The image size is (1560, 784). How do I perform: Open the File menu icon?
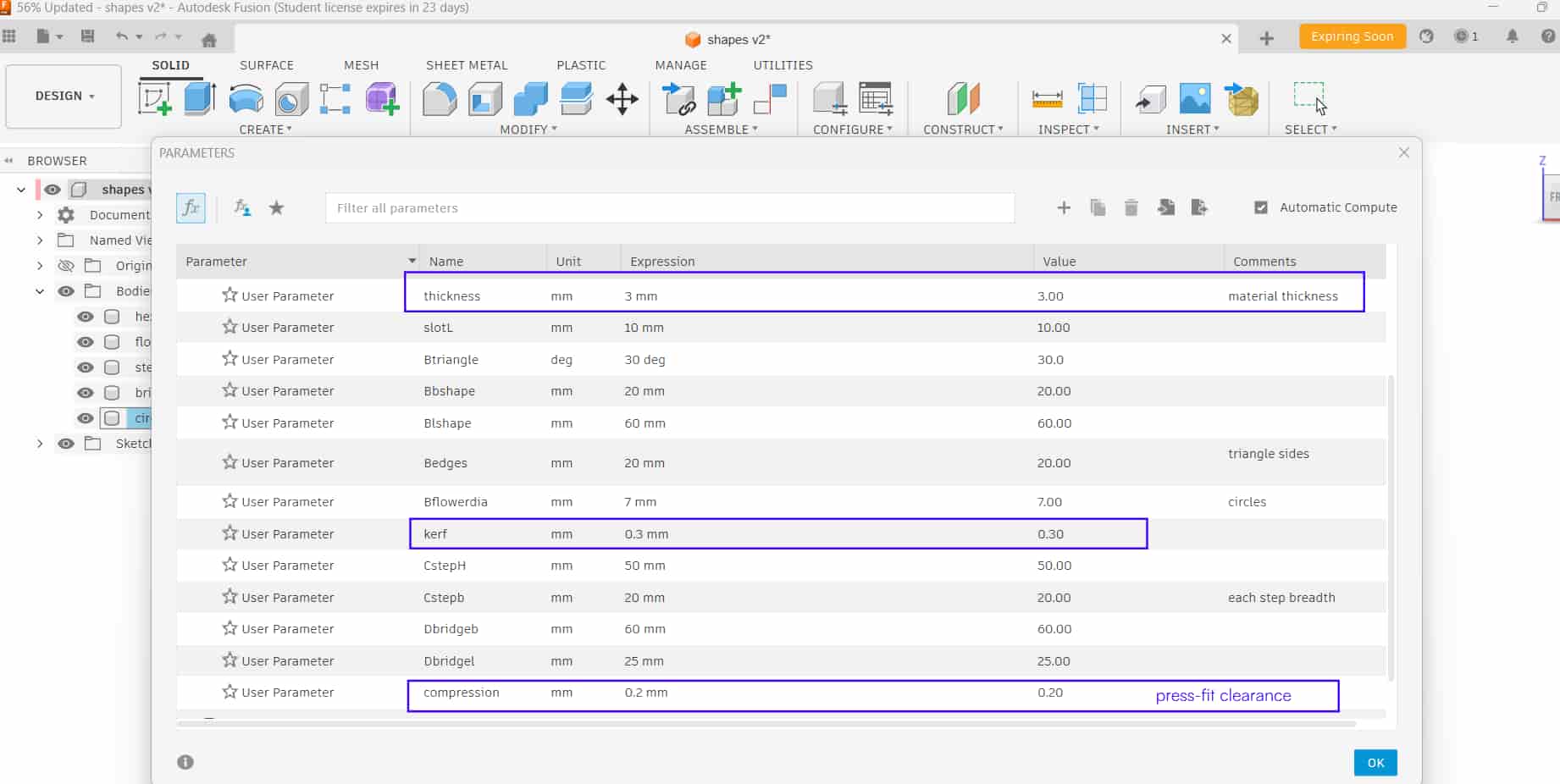pos(44,36)
